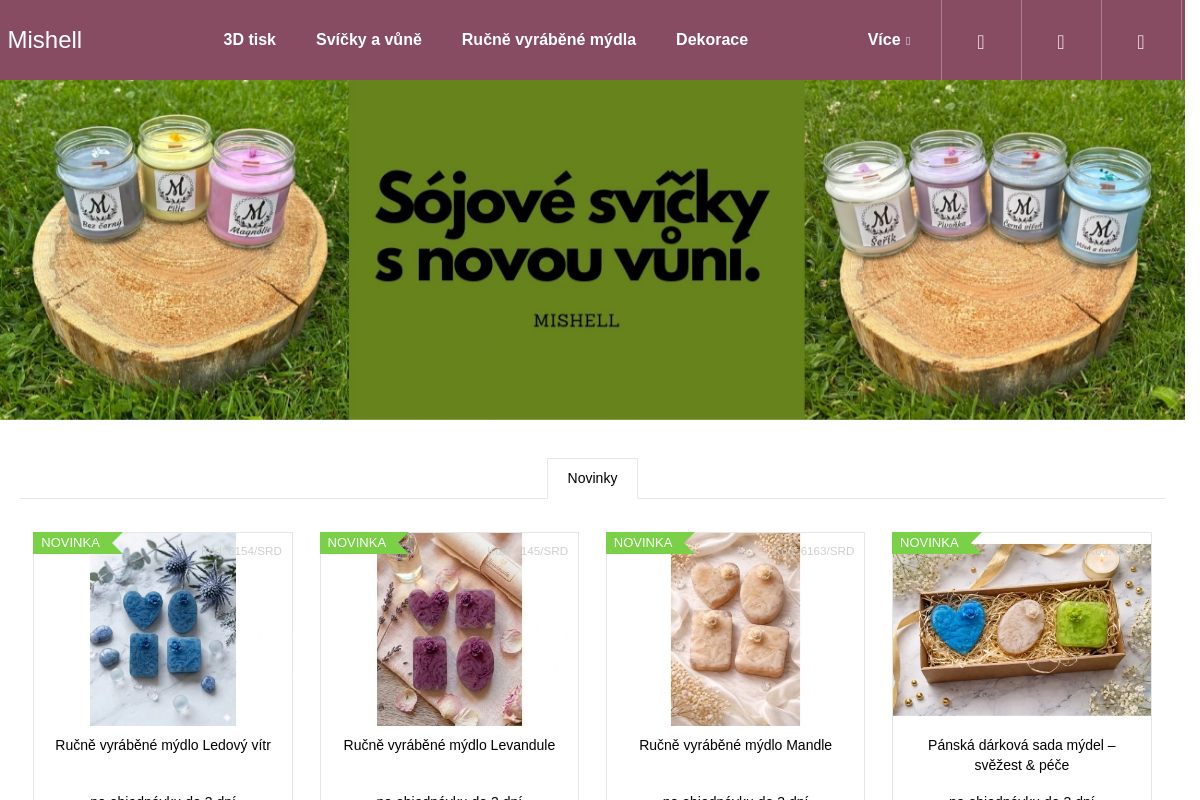Open Ručně vyráběné mýdlo Ledový vítr link
The height and width of the screenshot is (800, 1200).
(x=163, y=745)
